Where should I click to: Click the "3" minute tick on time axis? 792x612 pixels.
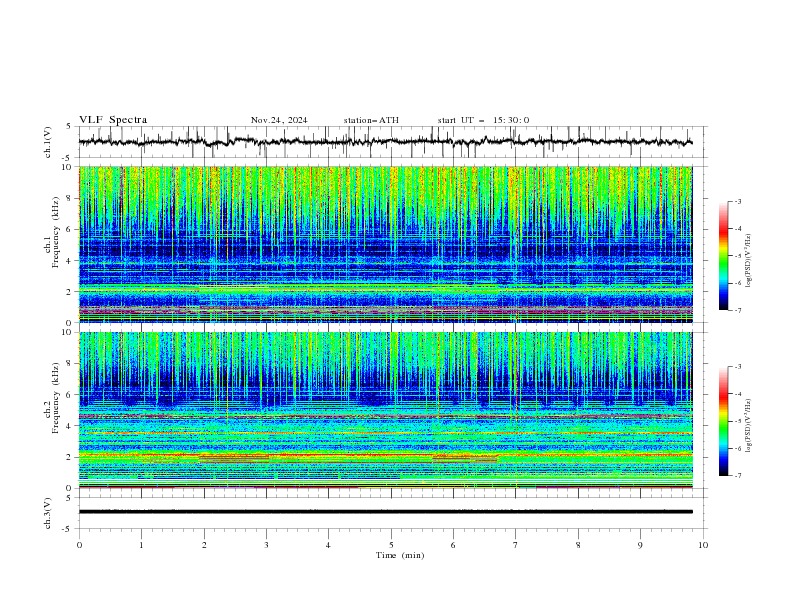pyautogui.click(x=266, y=545)
